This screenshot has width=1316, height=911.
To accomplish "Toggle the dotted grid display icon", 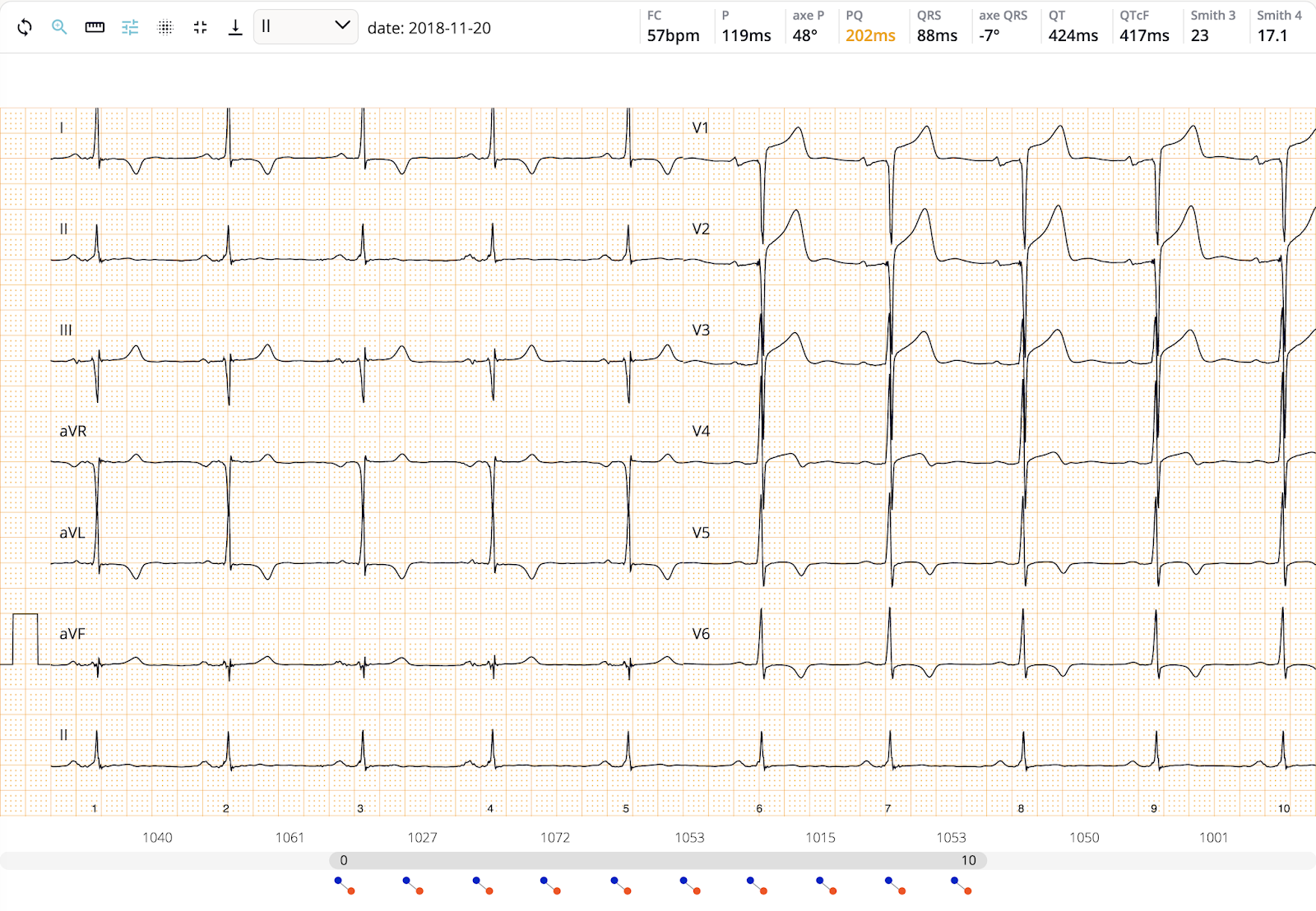I will (165, 27).
